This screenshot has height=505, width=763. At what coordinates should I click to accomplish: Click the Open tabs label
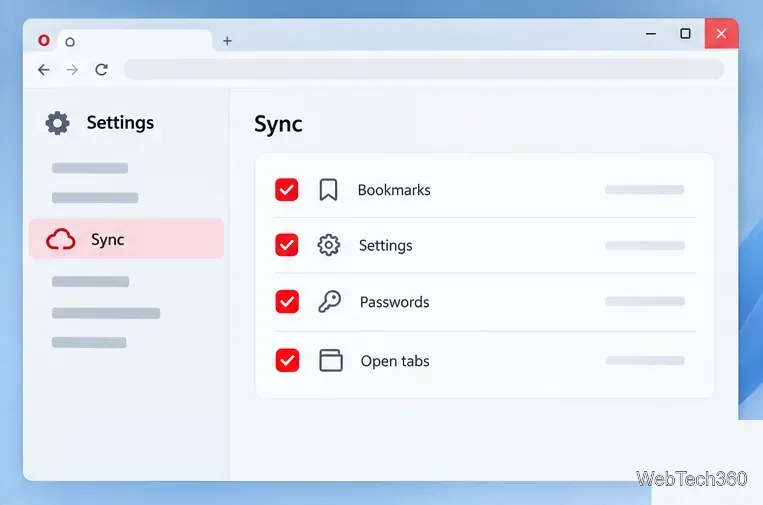(395, 361)
